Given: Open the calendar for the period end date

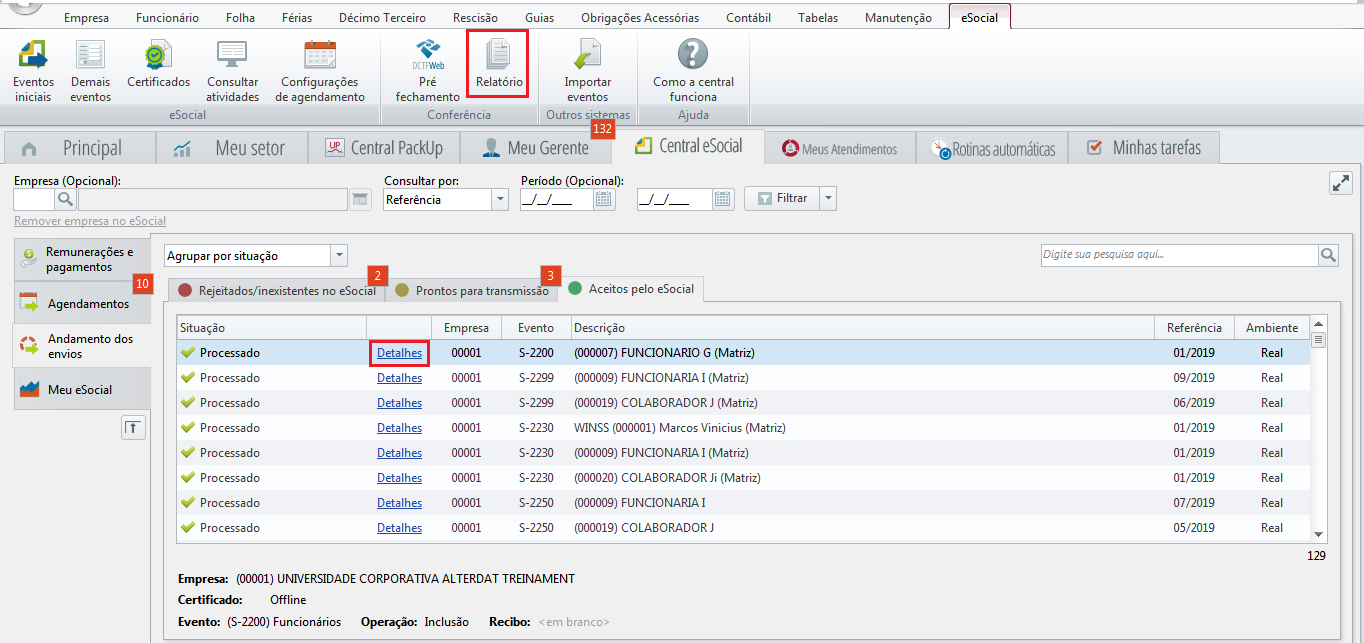Looking at the screenshot, I should tap(724, 199).
